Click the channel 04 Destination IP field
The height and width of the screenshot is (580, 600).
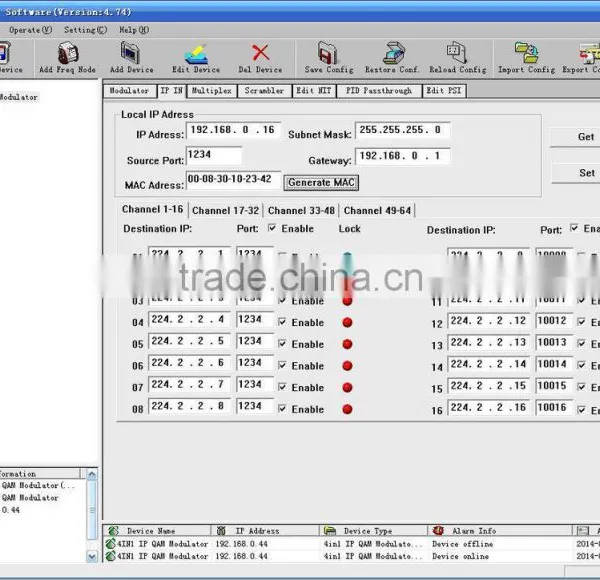[x=189, y=319]
